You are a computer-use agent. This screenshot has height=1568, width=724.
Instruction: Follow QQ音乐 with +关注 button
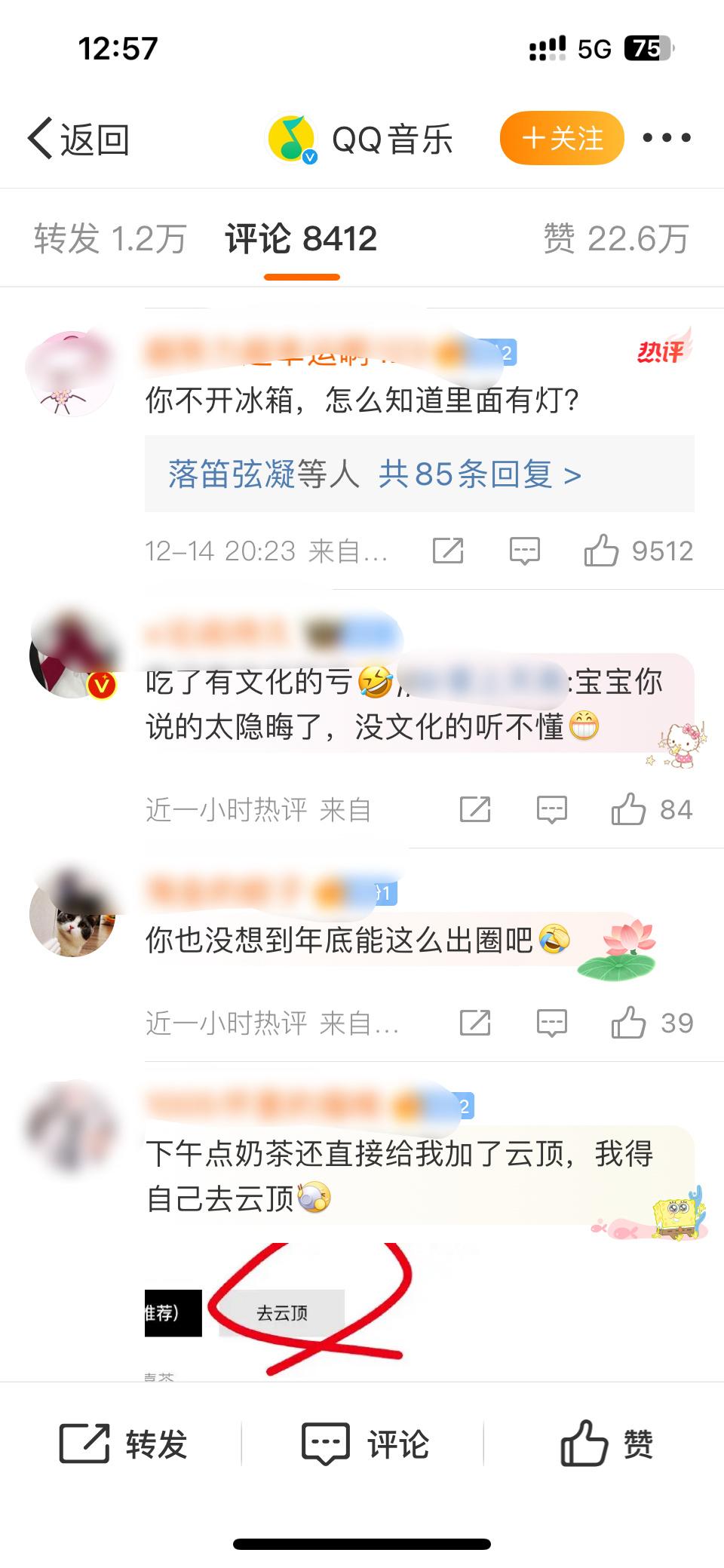coord(562,138)
